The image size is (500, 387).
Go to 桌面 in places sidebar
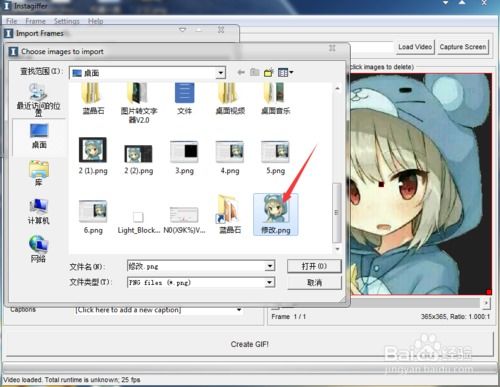[x=39, y=136]
